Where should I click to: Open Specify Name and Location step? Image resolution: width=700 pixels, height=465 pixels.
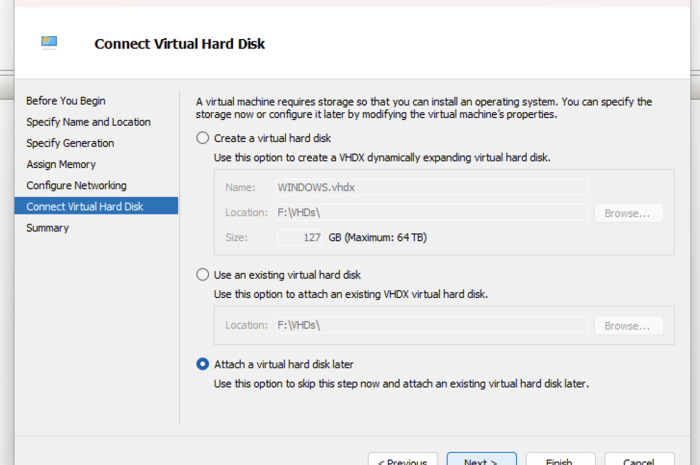click(x=88, y=122)
